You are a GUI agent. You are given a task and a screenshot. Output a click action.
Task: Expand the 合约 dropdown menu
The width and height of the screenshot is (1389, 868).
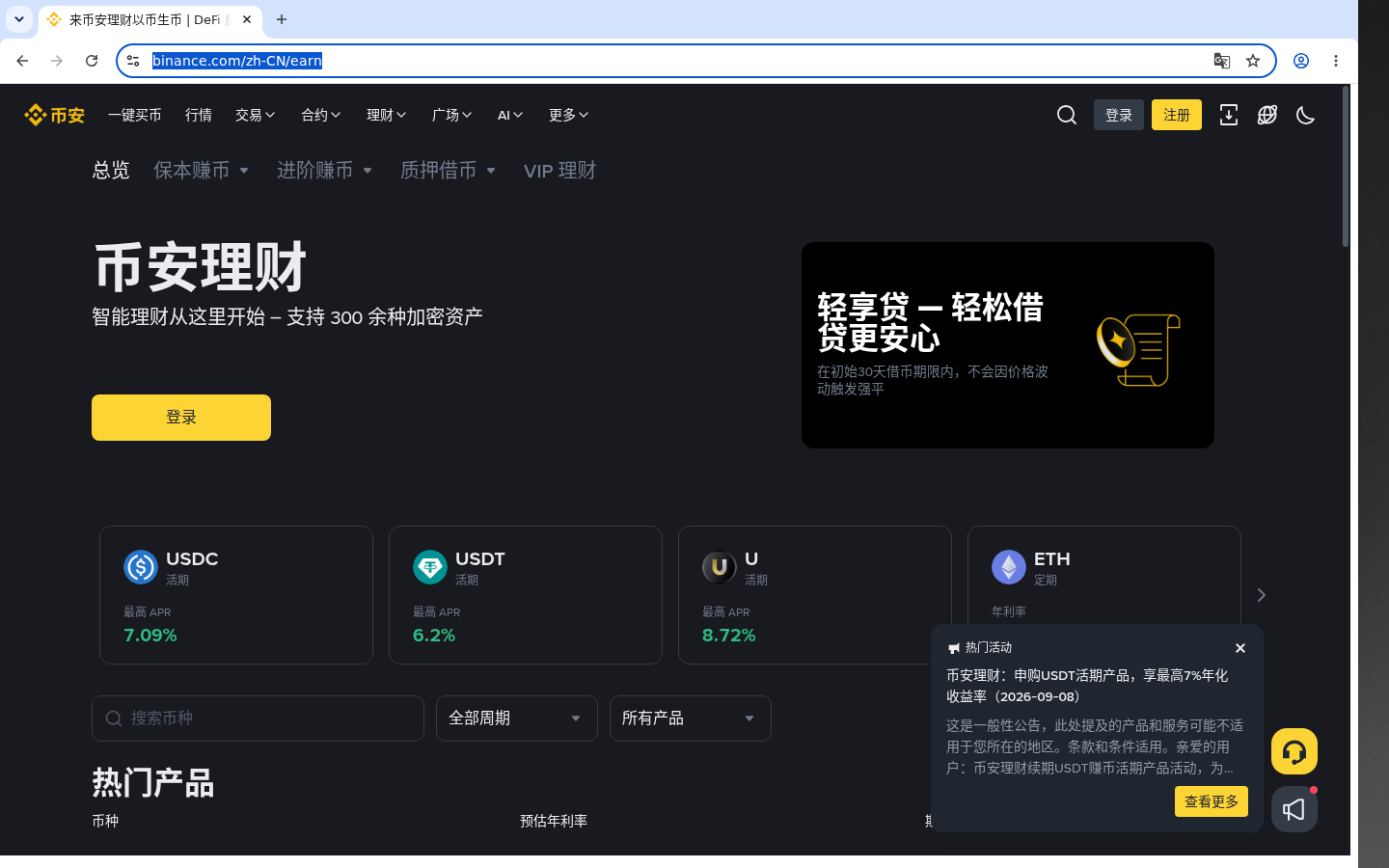click(x=321, y=115)
